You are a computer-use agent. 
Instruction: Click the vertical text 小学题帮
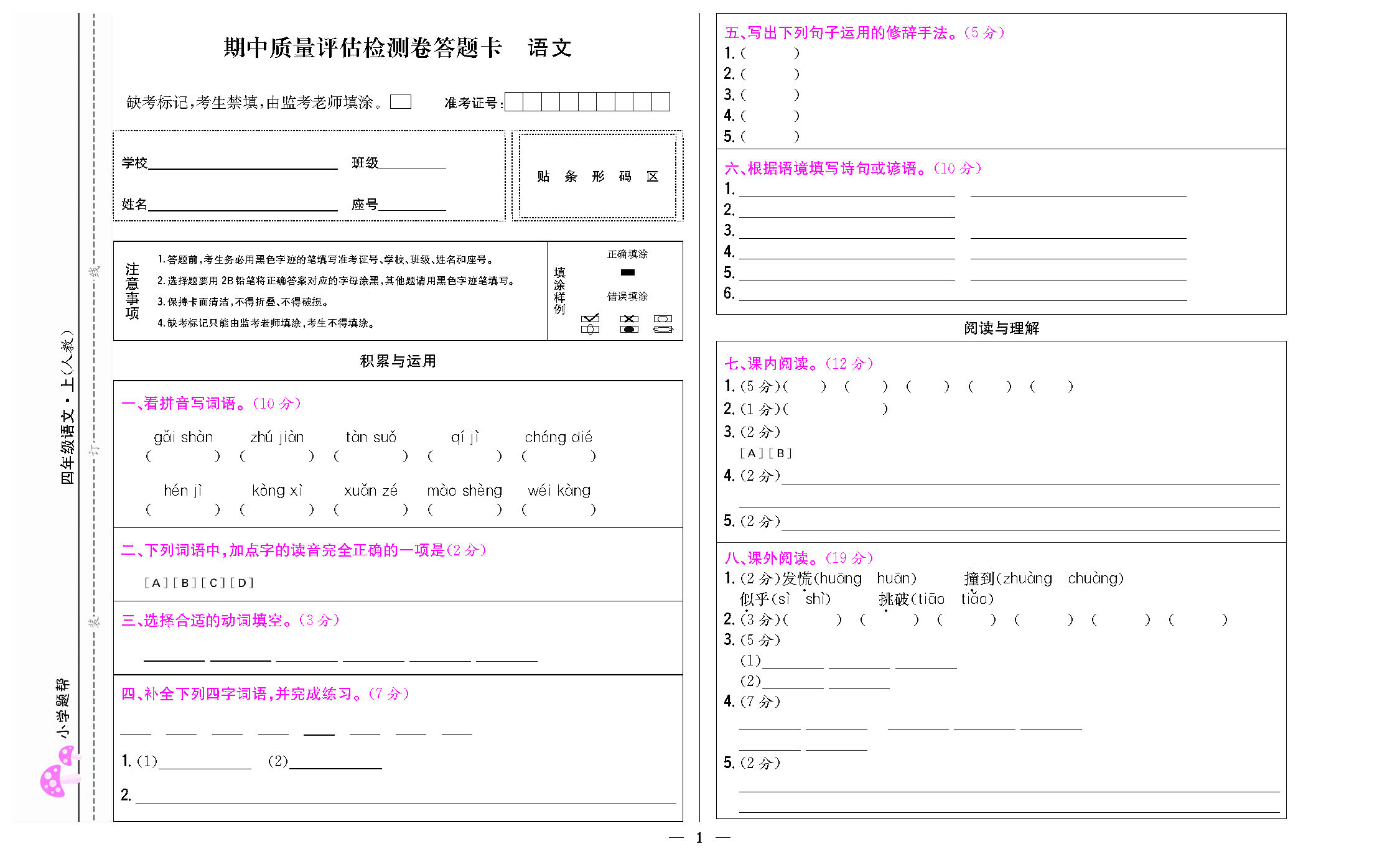click(63, 708)
